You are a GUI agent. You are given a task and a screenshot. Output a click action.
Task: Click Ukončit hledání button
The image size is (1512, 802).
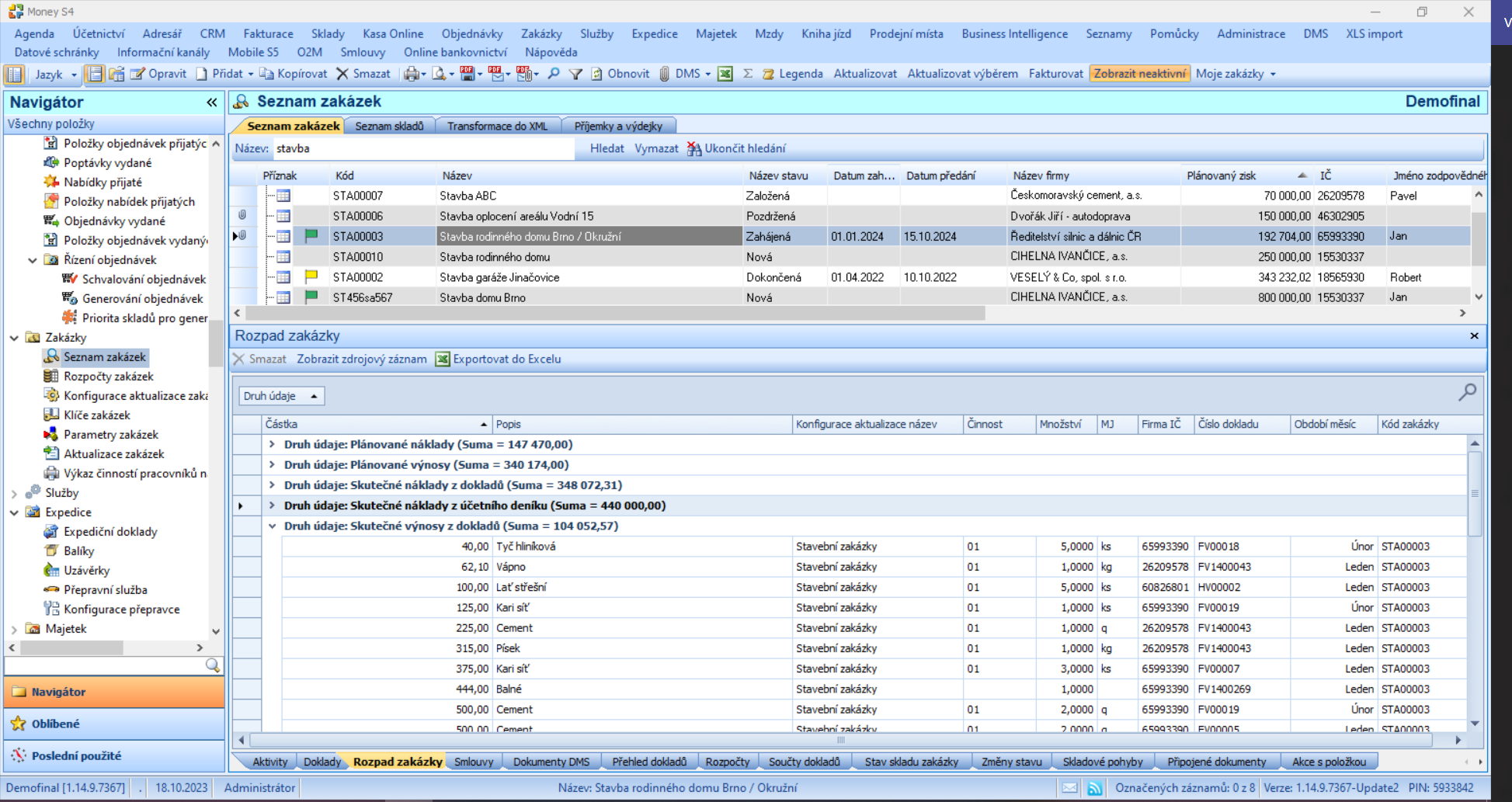[736, 148]
